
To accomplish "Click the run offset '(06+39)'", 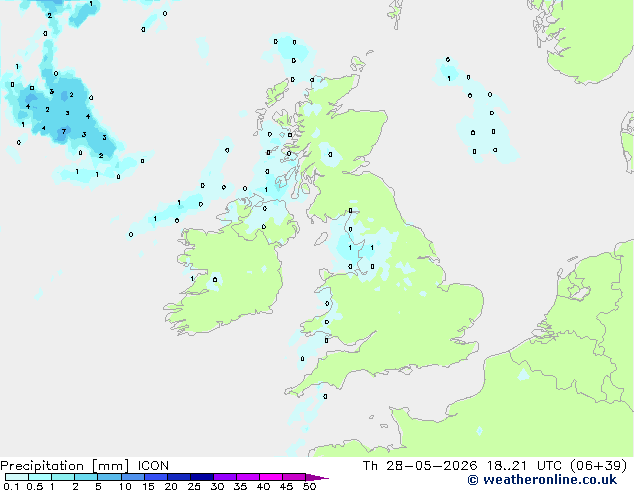I will tap(598, 466).
